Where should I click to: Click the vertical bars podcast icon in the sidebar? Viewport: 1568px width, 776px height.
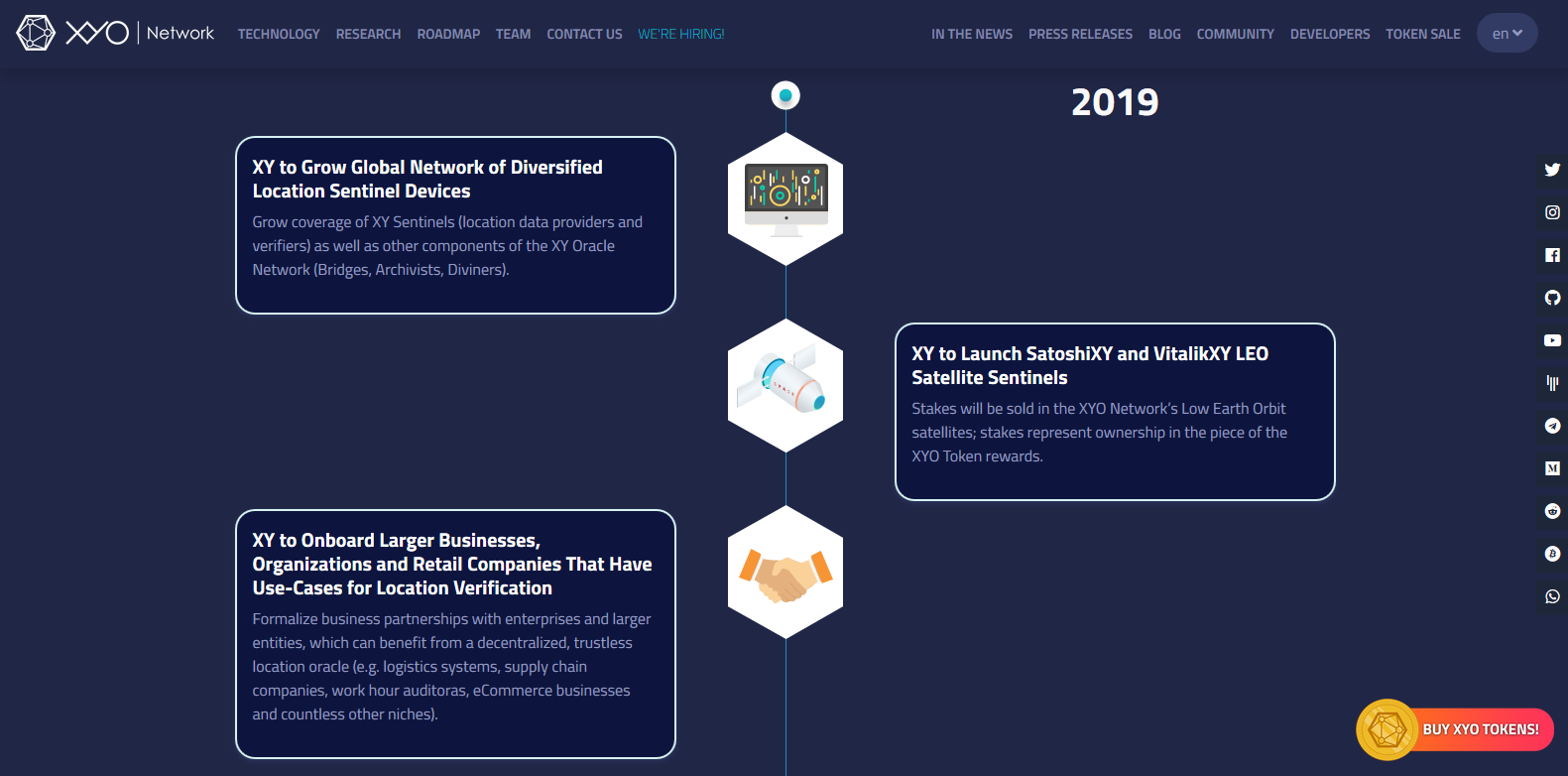(x=1552, y=383)
